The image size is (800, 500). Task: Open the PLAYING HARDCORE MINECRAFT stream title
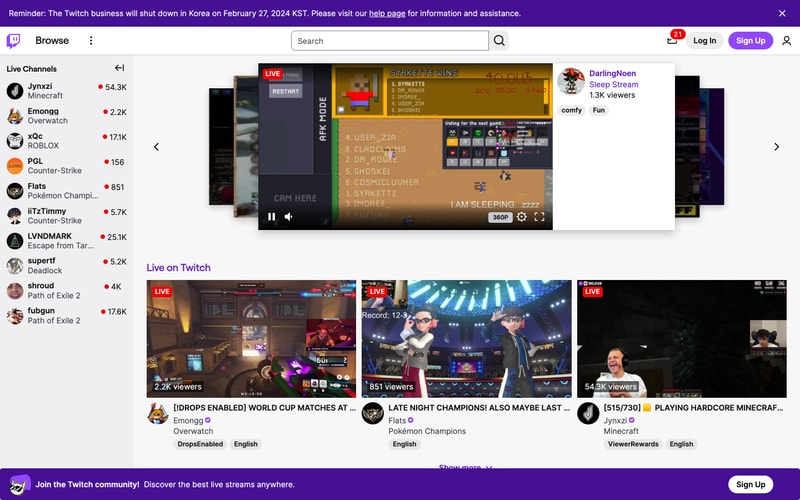coord(693,408)
